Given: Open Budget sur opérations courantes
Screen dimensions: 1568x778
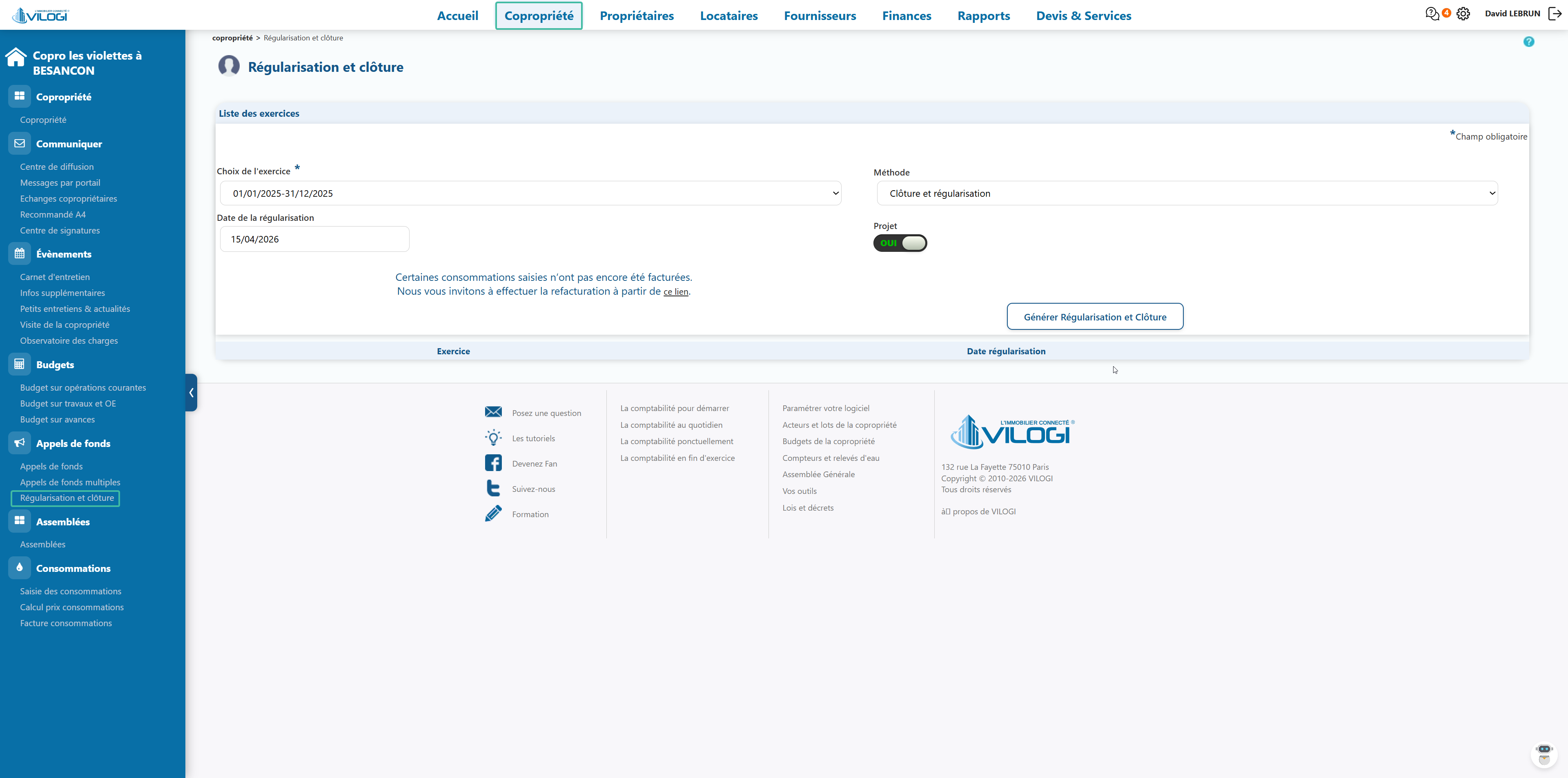Looking at the screenshot, I should pos(83,387).
